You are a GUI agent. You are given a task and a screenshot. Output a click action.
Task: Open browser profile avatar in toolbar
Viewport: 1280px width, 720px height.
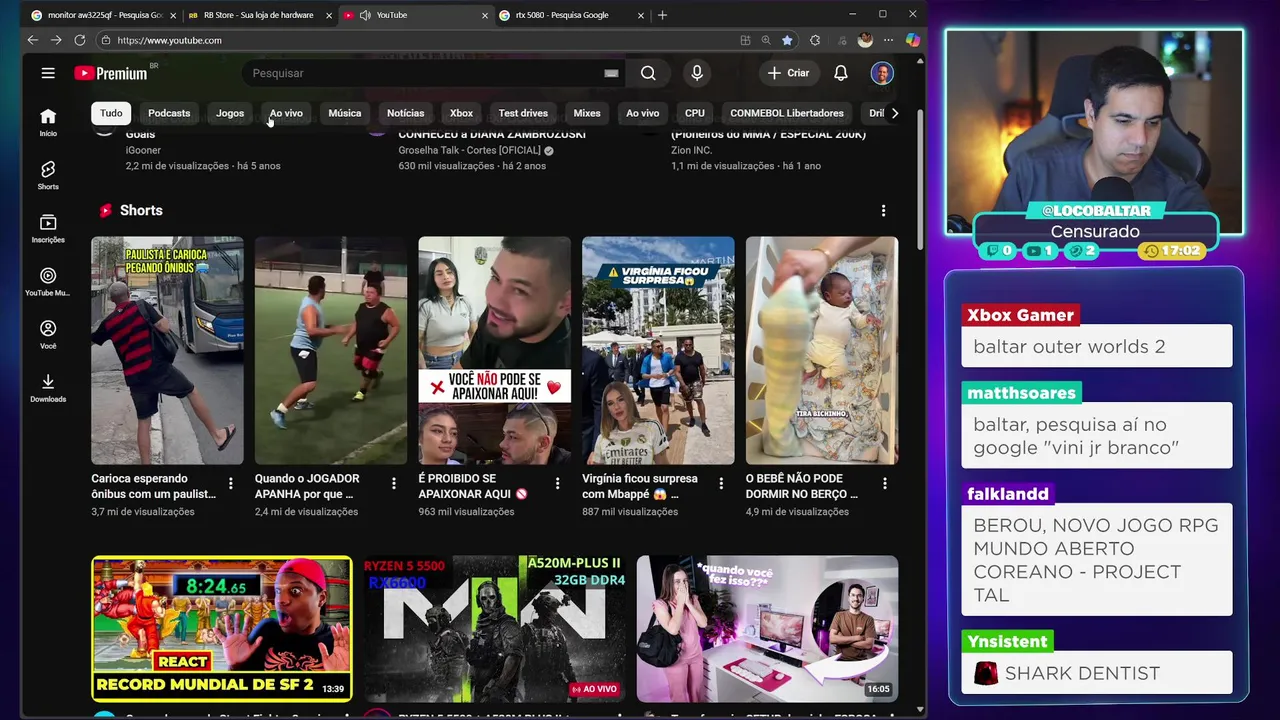[865, 40]
